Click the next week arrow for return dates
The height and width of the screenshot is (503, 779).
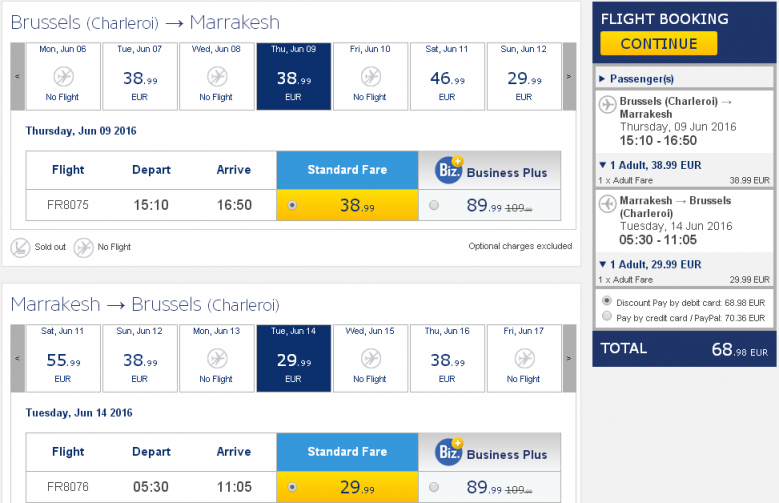click(569, 358)
